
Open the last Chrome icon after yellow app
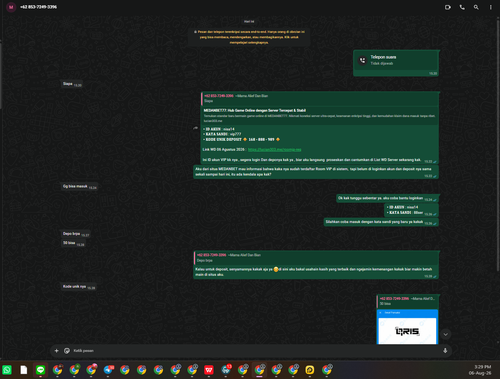[x=327, y=370]
